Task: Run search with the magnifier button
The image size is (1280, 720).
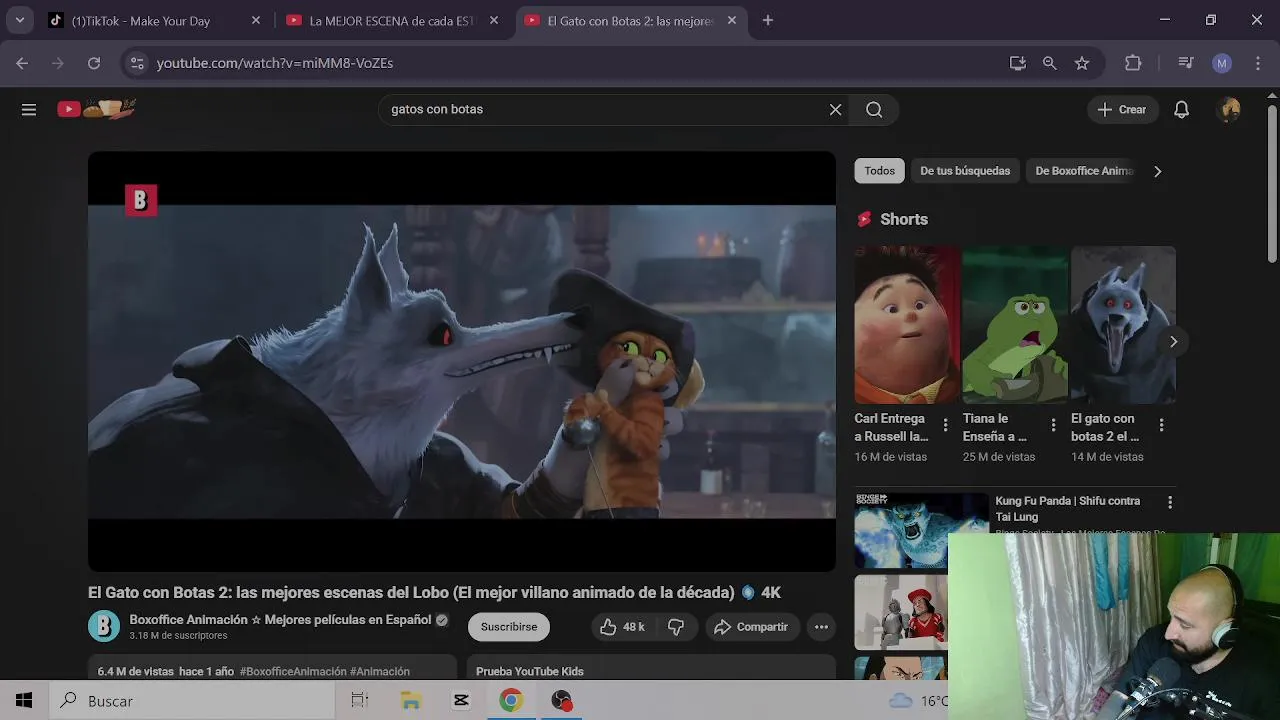Action: (x=874, y=110)
